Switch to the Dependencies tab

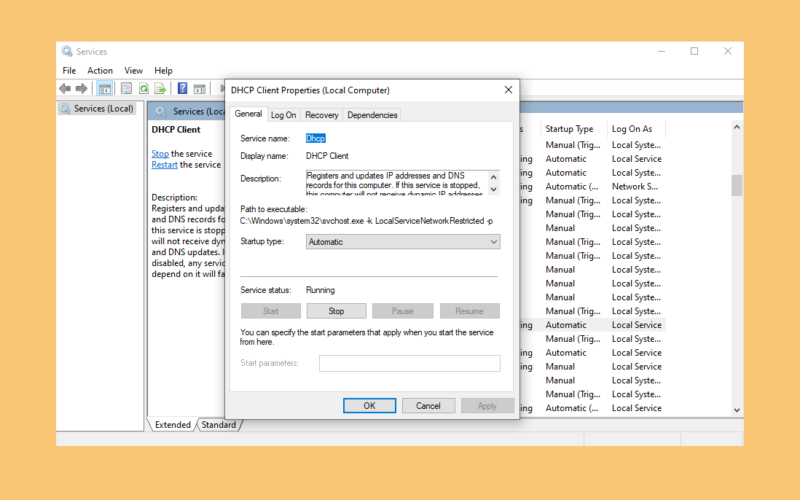pos(372,115)
